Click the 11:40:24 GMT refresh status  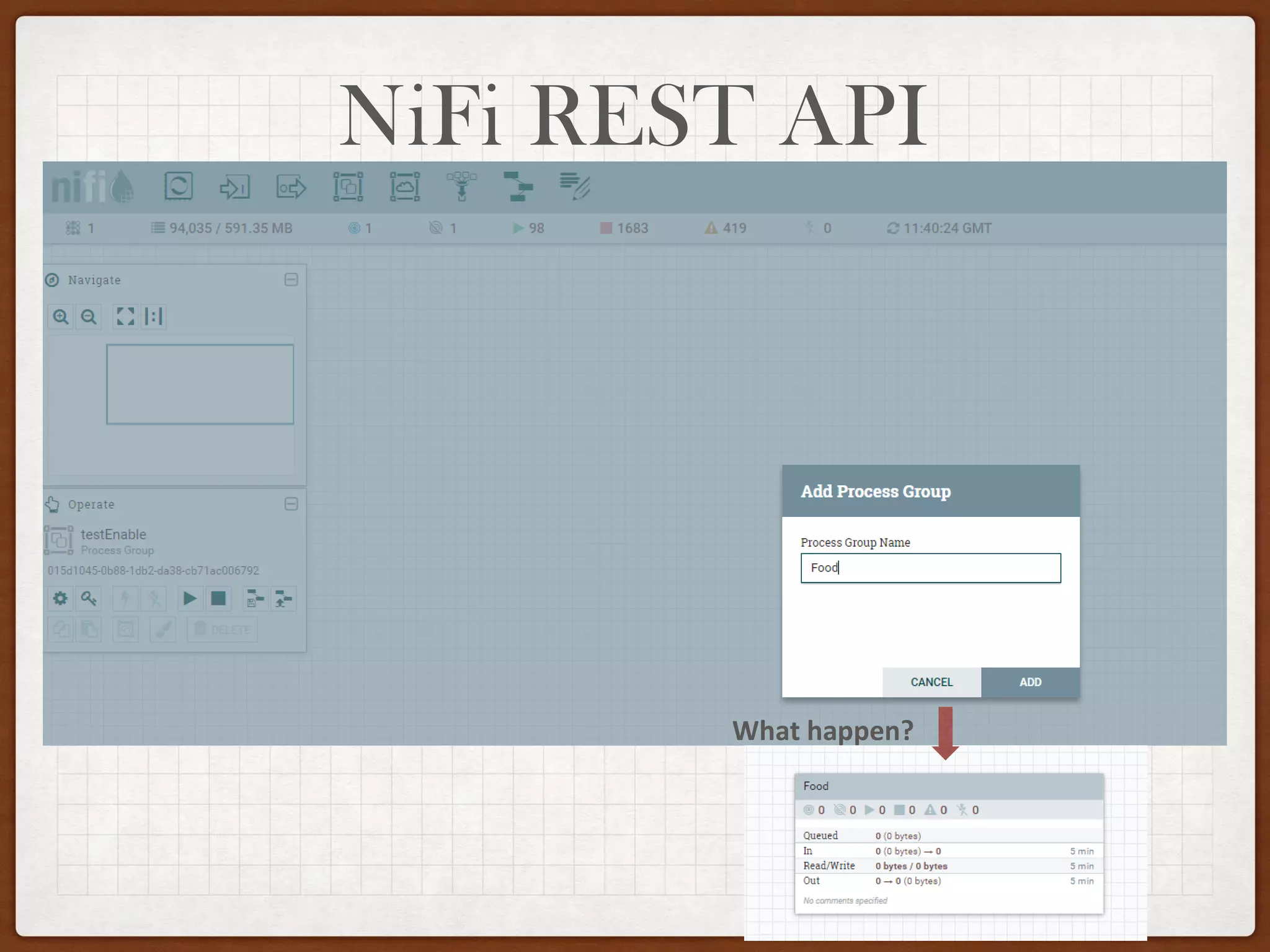coord(939,229)
